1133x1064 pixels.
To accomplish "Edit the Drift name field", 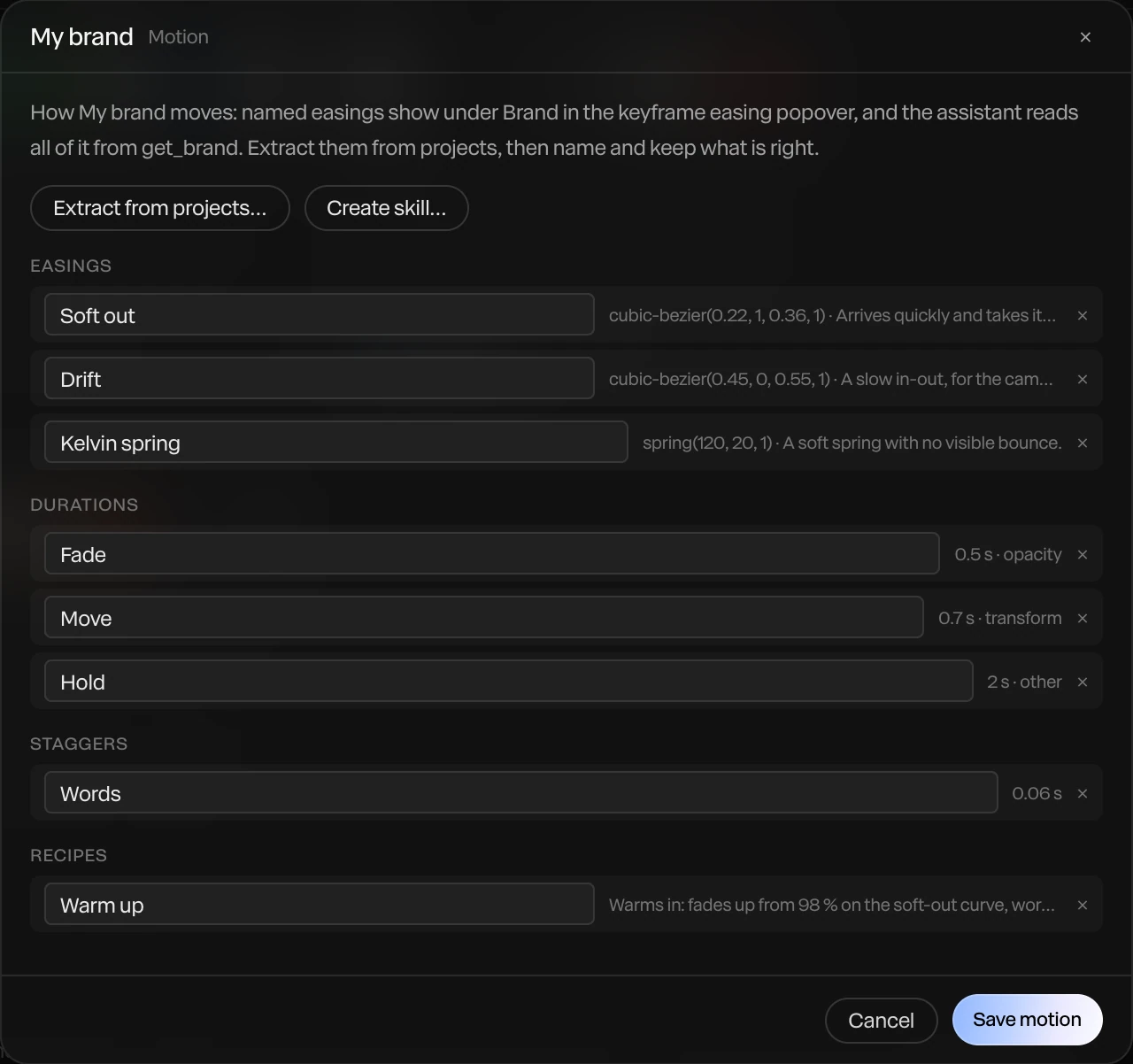I will pyautogui.click(x=320, y=378).
